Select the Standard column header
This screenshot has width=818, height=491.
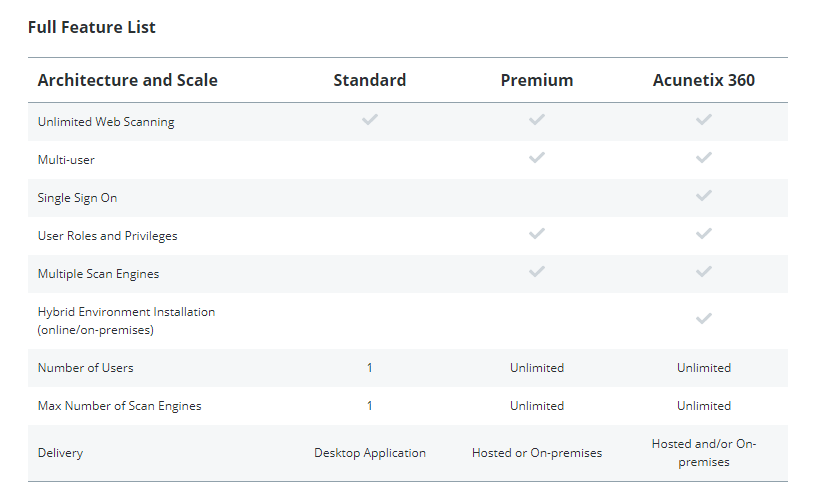pyautogui.click(x=369, y=80)
